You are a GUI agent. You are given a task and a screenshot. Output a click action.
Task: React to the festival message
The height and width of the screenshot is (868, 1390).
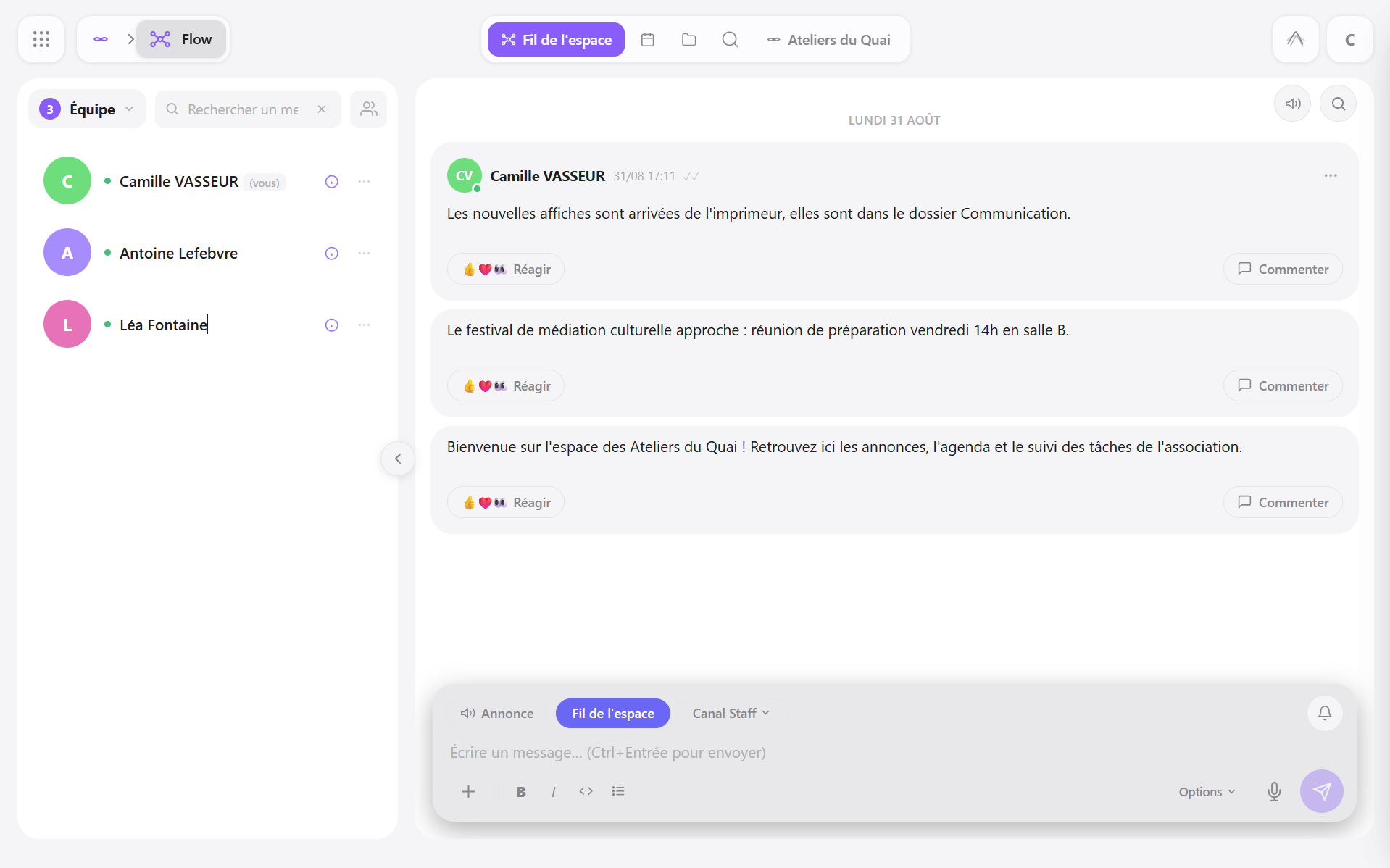(506, 385)
